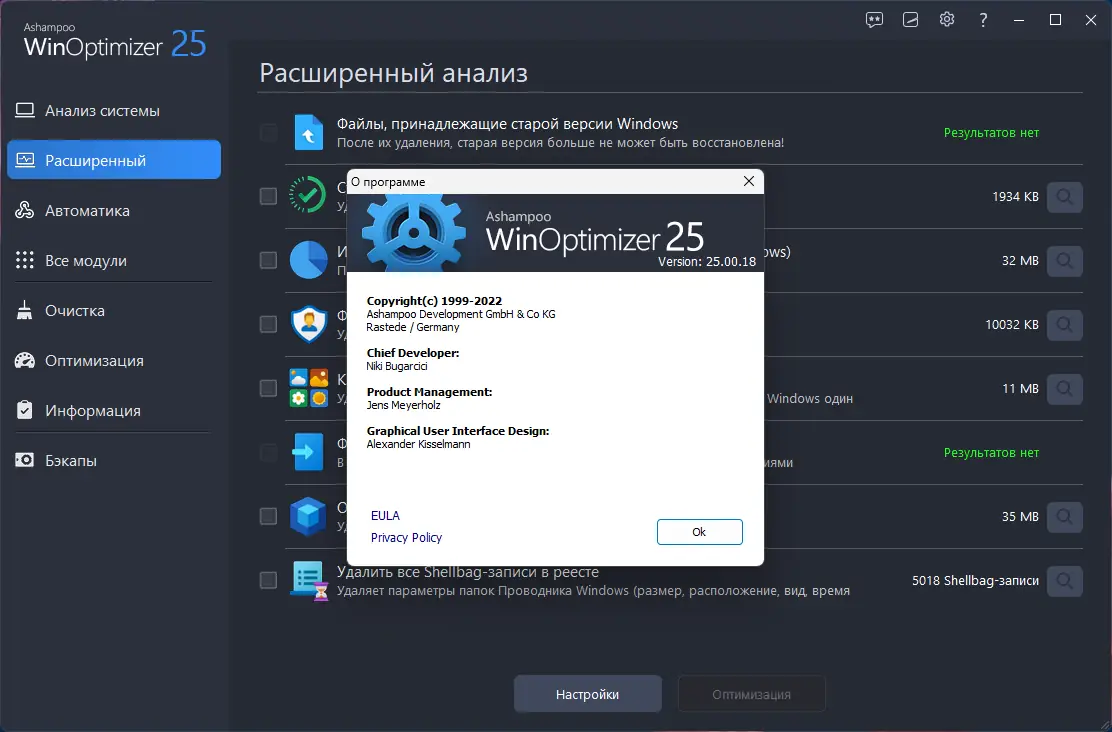This screenshot has height=732, width=1112.
Task: Toggle checkbox for old Windows version files
Action: 268,133
